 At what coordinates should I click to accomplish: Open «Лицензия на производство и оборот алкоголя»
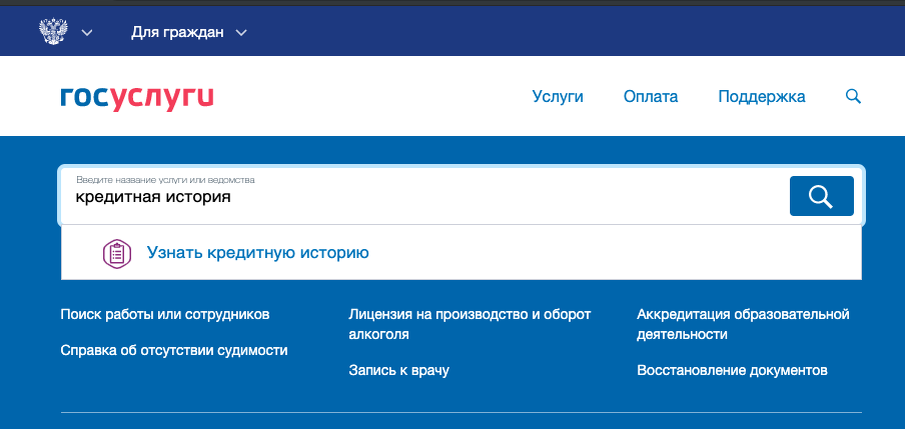click(x=470, y=324)
